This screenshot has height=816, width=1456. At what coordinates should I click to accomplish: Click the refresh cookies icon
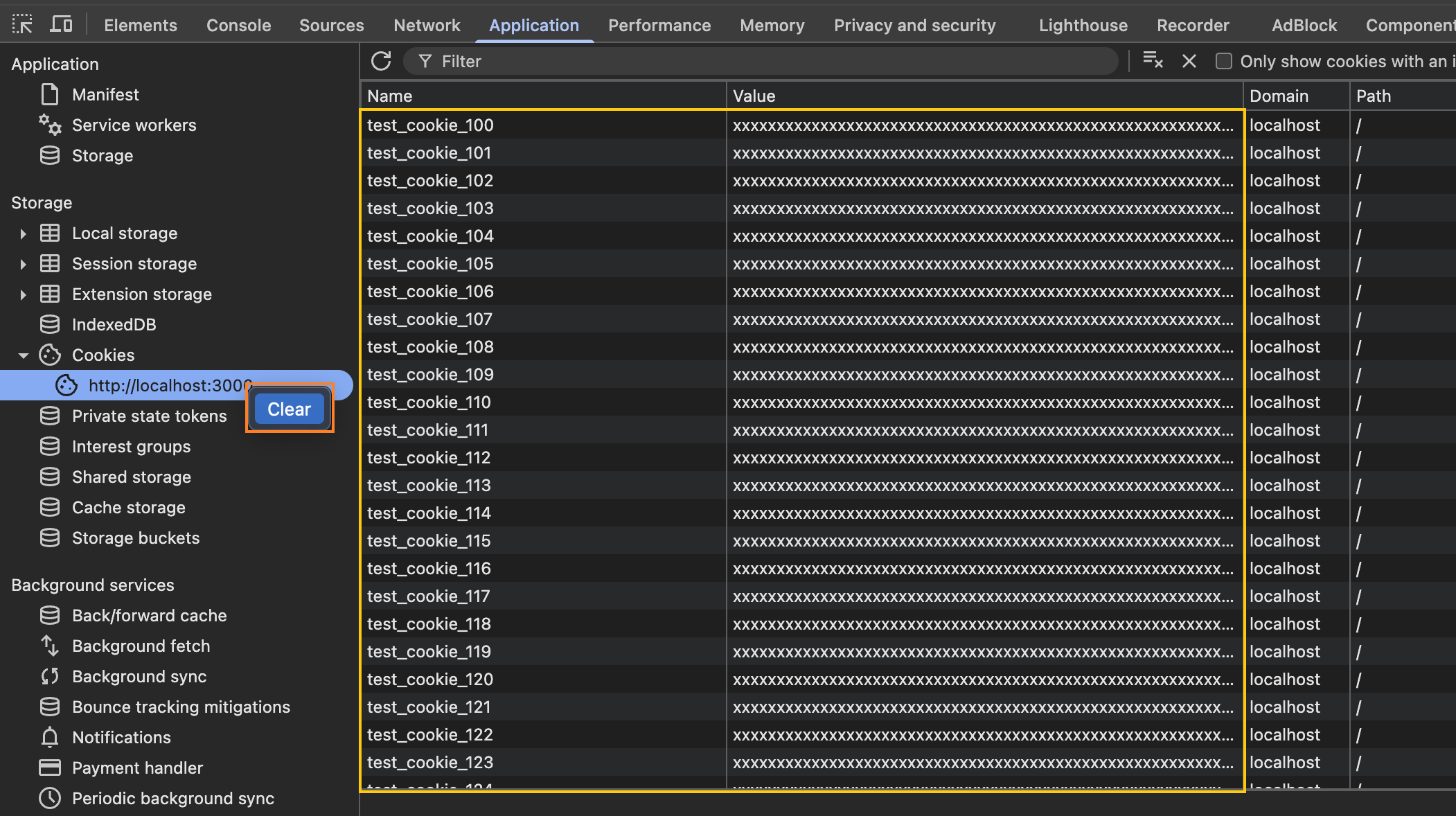pos(381,61)
